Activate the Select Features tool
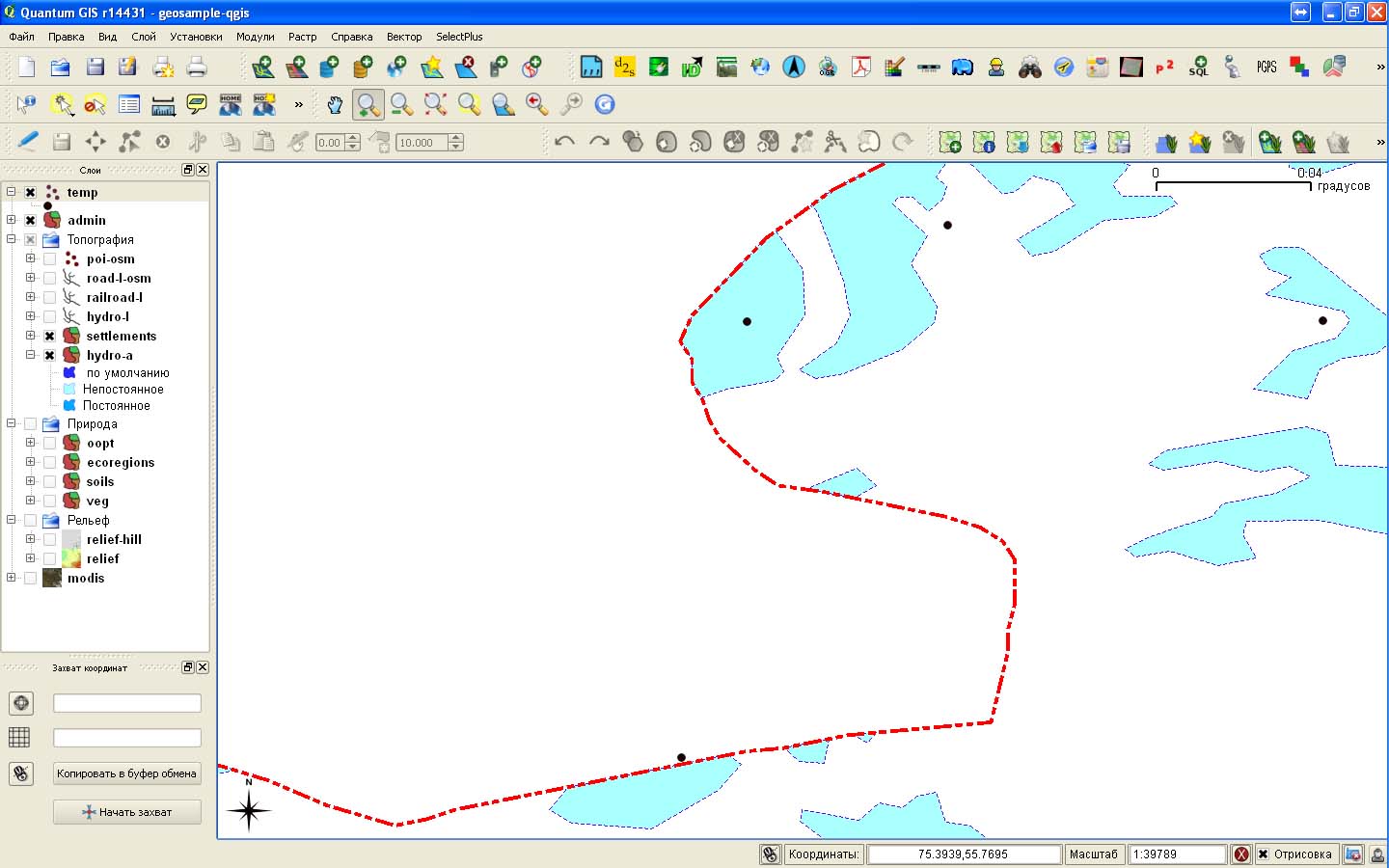 62,104
